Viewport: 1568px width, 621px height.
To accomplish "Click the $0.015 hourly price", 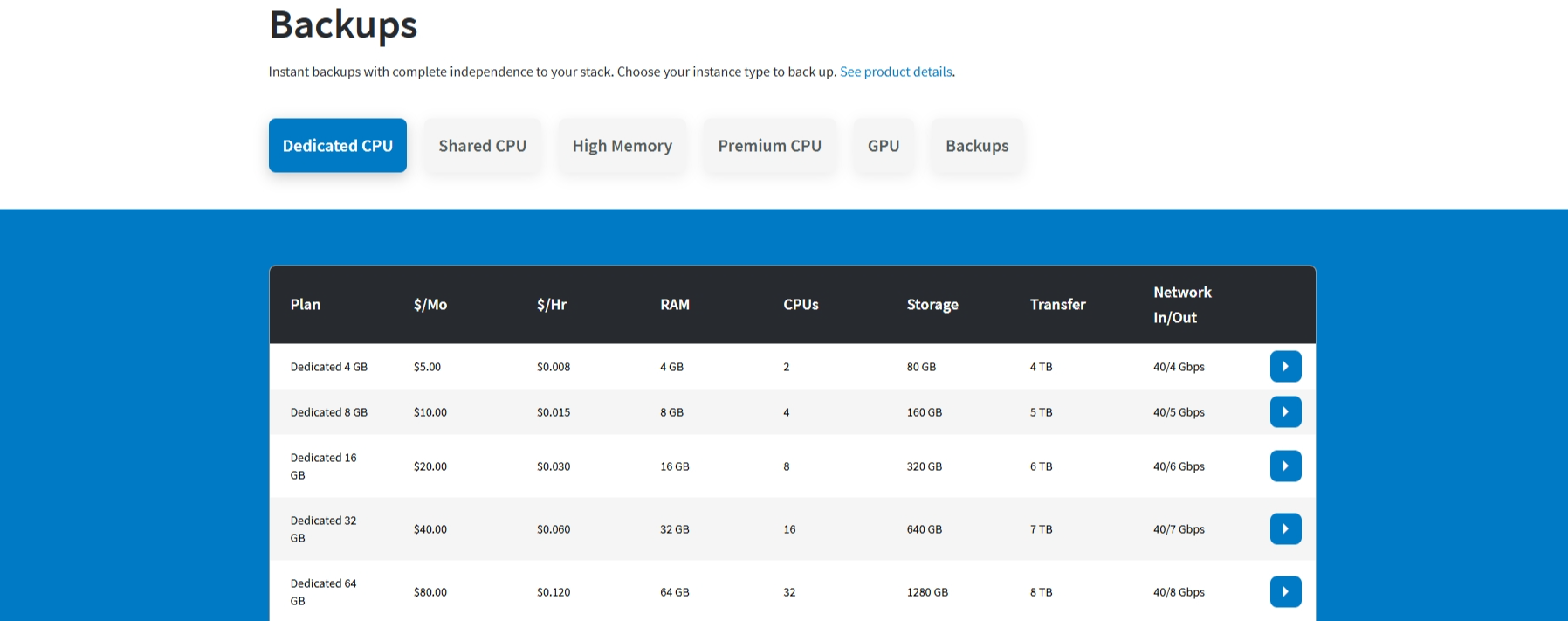I will tap(554, 412).
